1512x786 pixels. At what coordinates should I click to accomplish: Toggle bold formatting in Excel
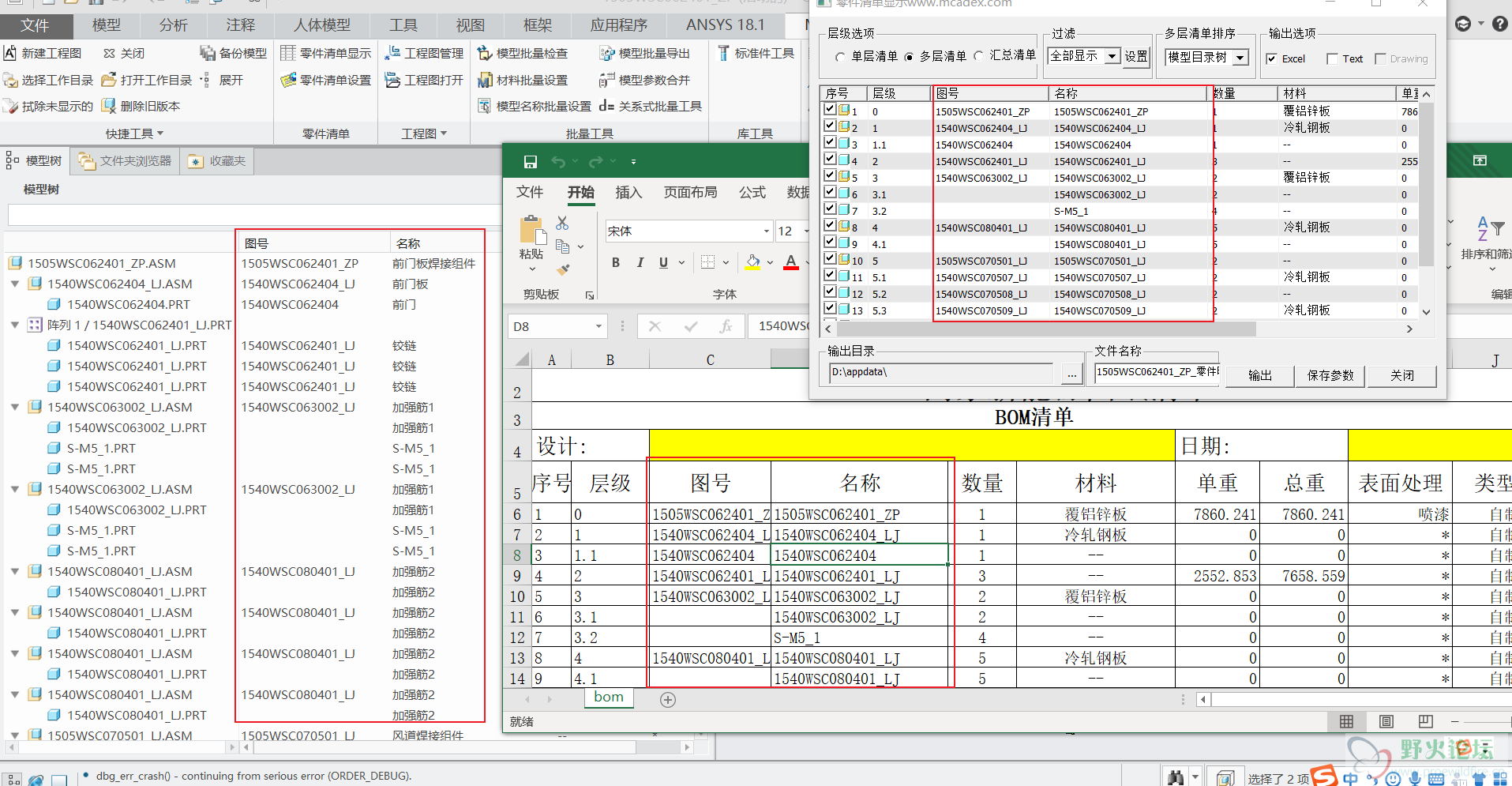pyautogui.click(x=616, y=262)
